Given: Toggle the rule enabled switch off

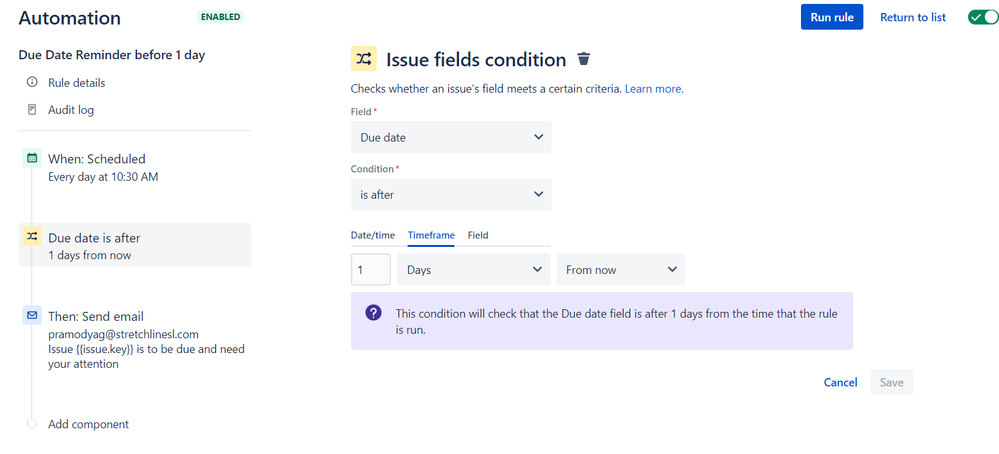Looking at the screenshot, I should coord(982,17).
